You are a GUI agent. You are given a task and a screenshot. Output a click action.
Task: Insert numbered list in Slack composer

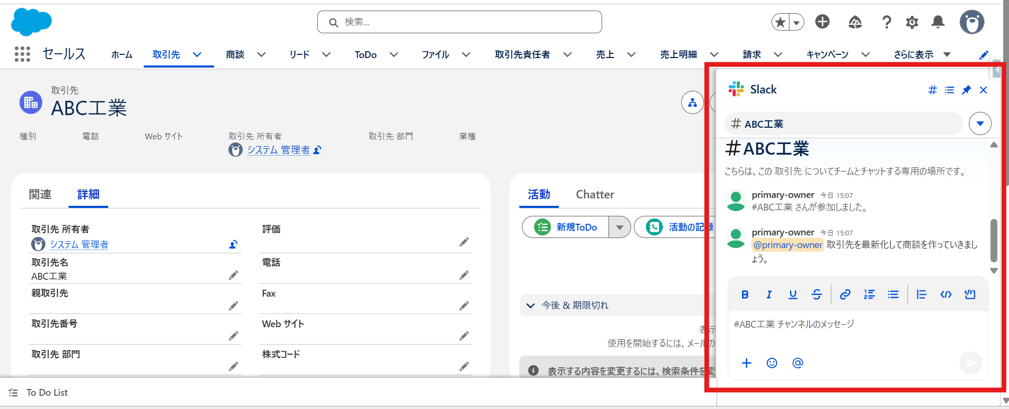(869, 295)
